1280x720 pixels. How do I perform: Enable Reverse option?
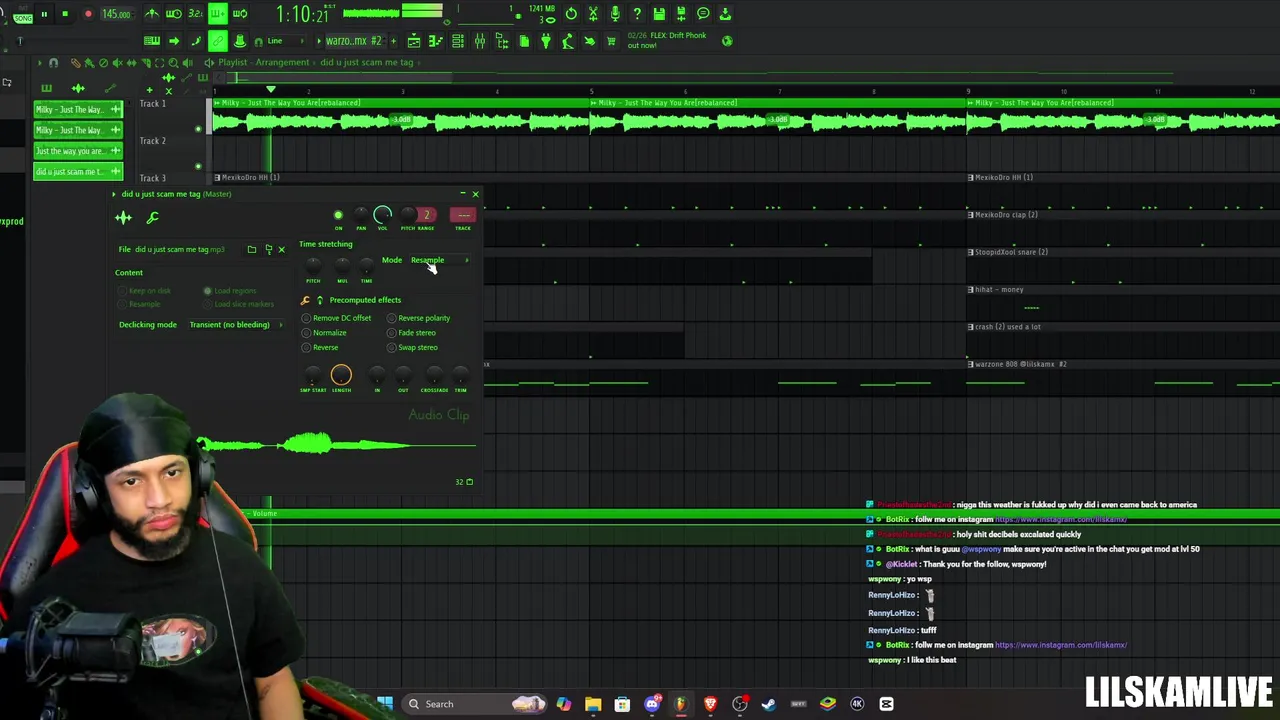click(320, 348)
